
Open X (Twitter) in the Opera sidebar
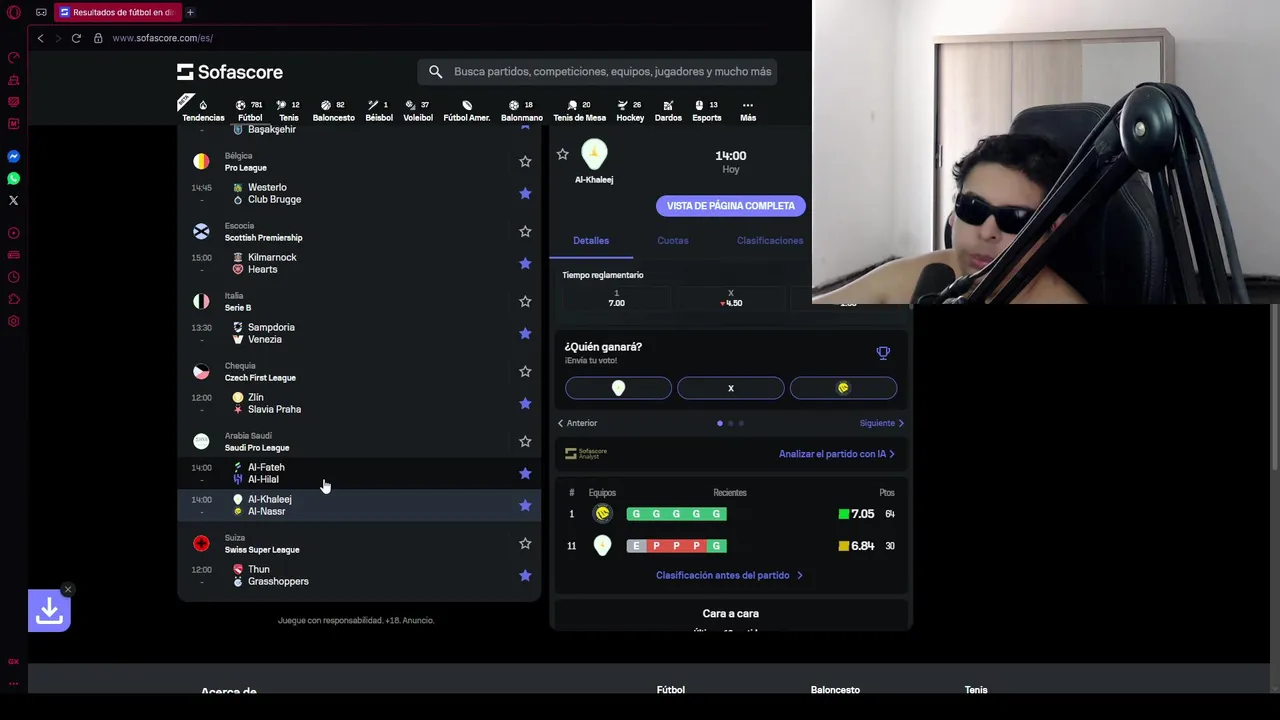[13, 201]
